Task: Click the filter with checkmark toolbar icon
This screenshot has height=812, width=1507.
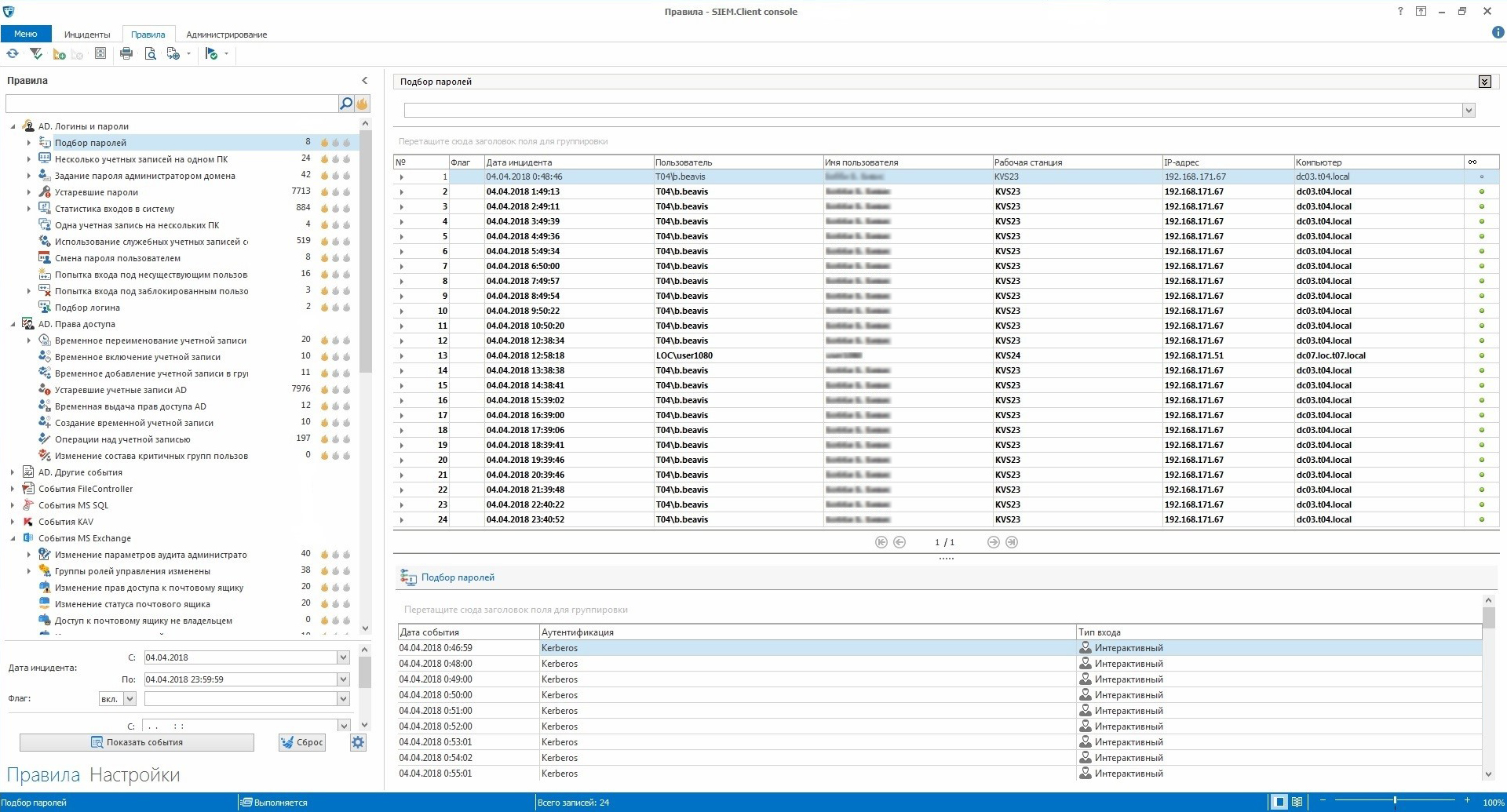Action: pos(36,54)
